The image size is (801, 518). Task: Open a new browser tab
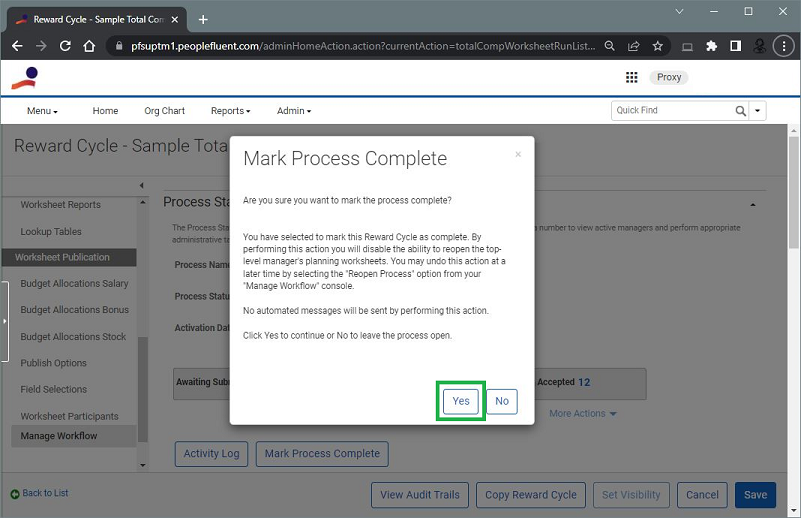[x=203, y=19]
